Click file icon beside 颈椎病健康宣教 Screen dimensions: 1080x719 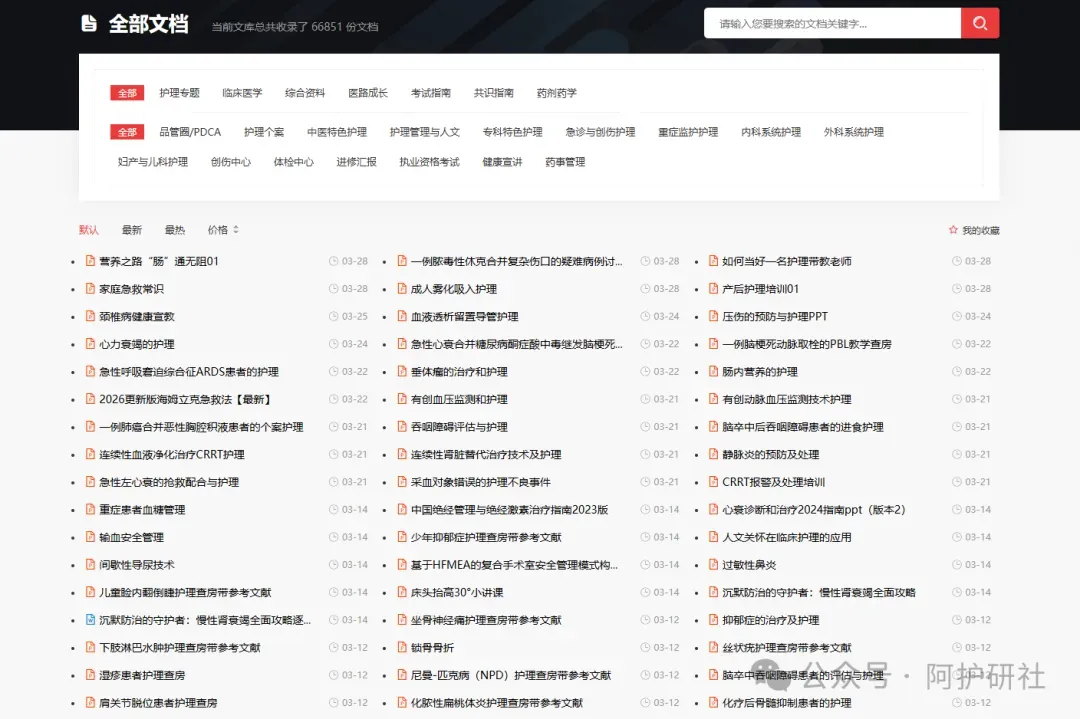pyautogui.click(x=90, y=315)
